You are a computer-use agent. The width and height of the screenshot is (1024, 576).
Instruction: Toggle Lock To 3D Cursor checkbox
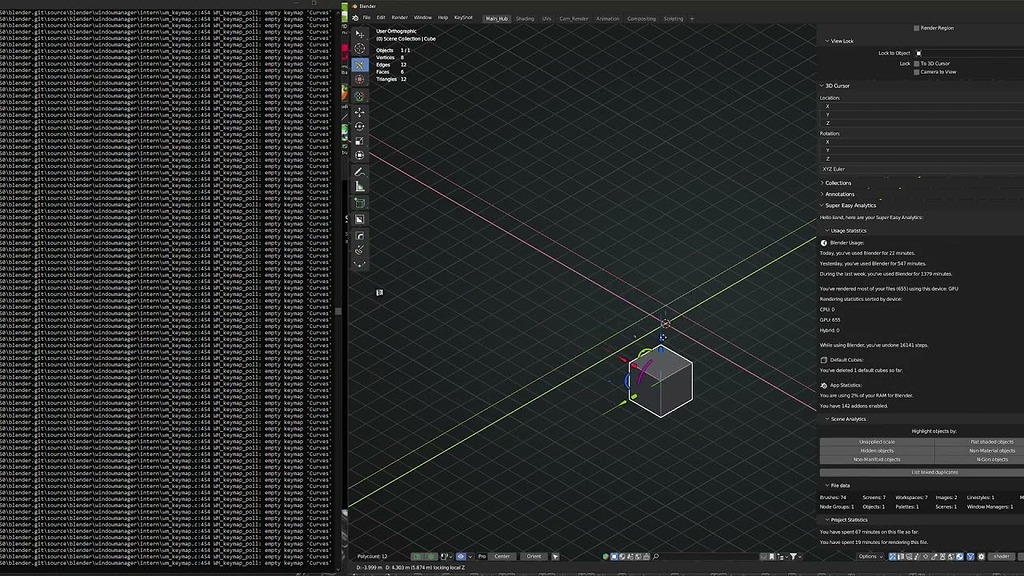(916, 63)
